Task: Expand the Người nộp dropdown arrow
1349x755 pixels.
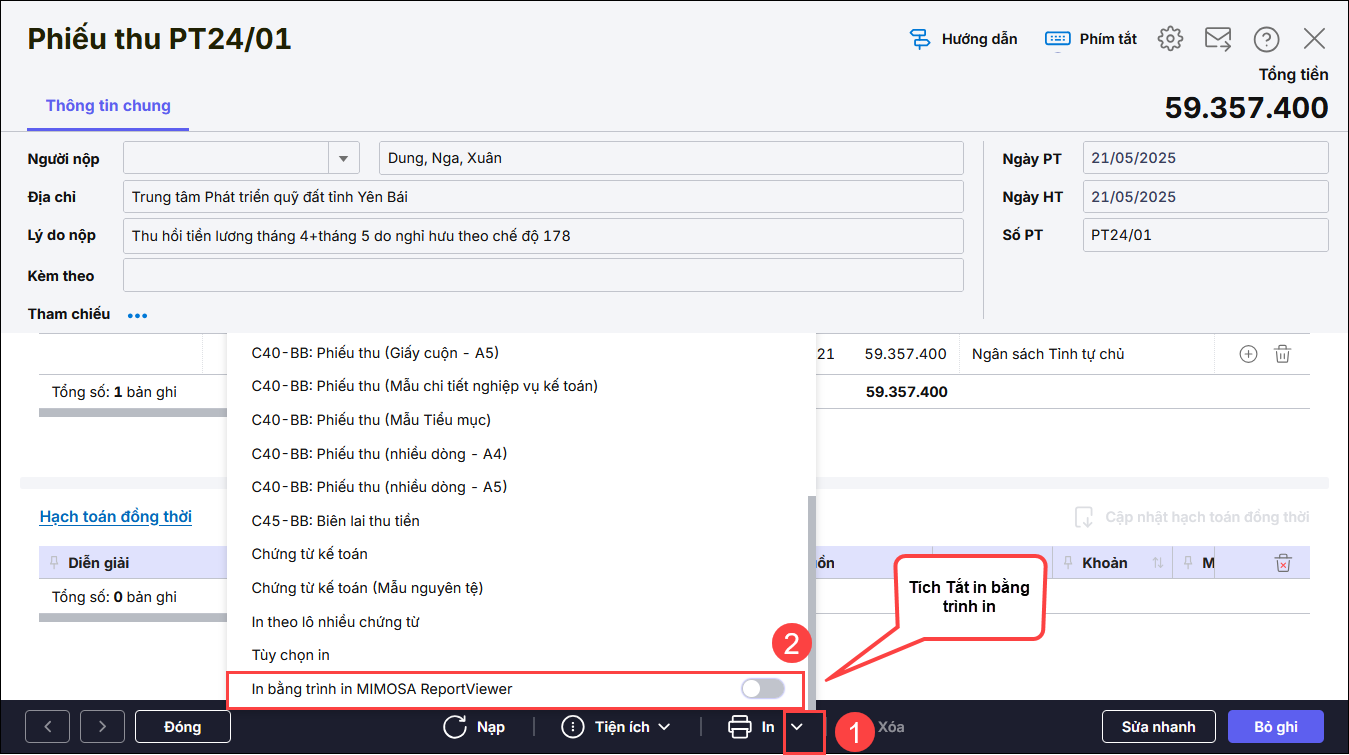Action: pyautogui.click(x=343, y=158)
